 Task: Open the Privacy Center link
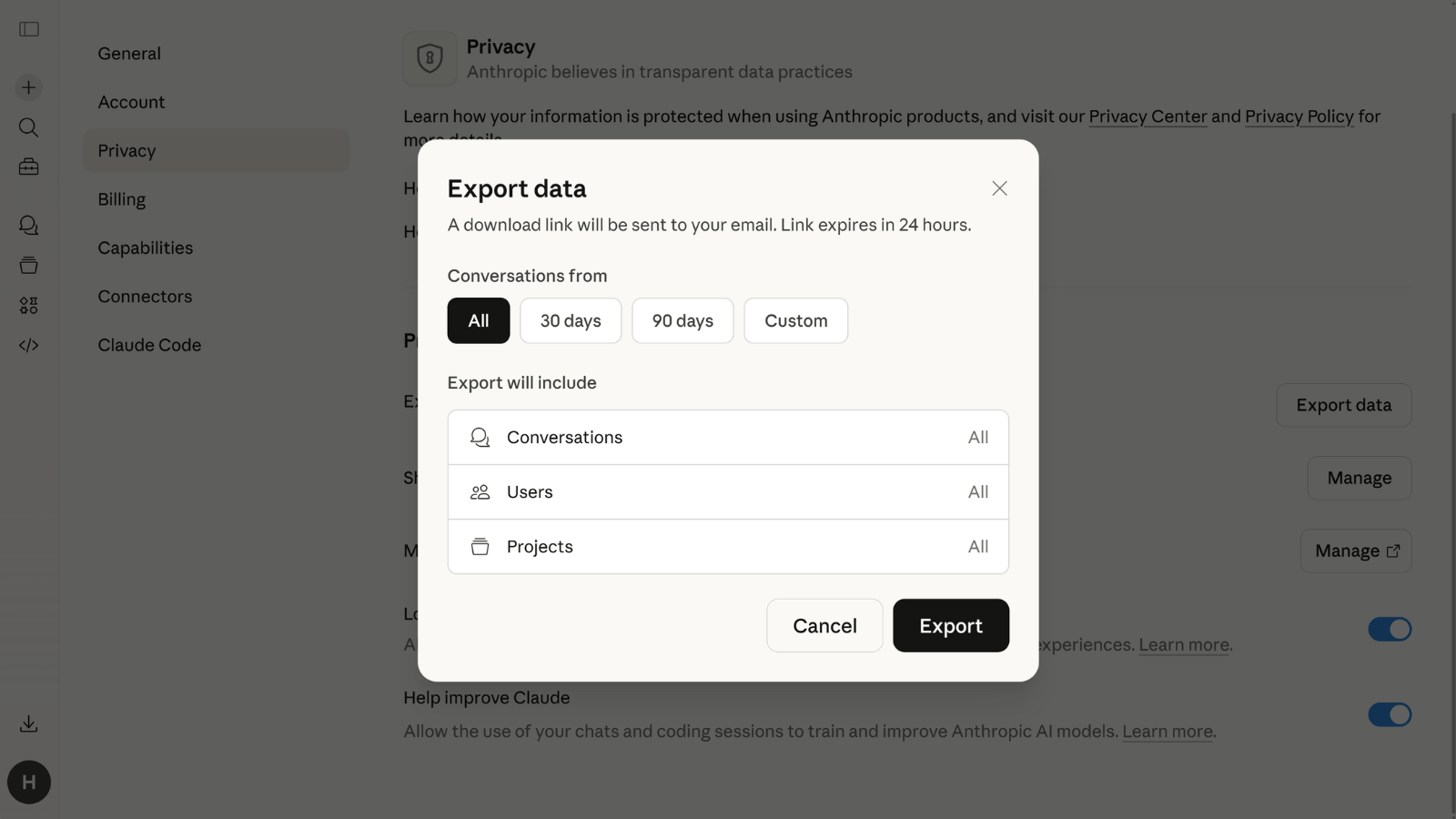click(x=1148, y=116)
